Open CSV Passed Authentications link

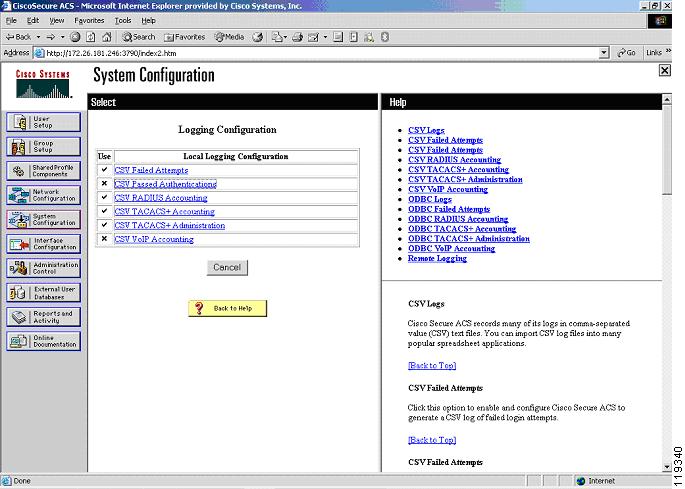165,184
